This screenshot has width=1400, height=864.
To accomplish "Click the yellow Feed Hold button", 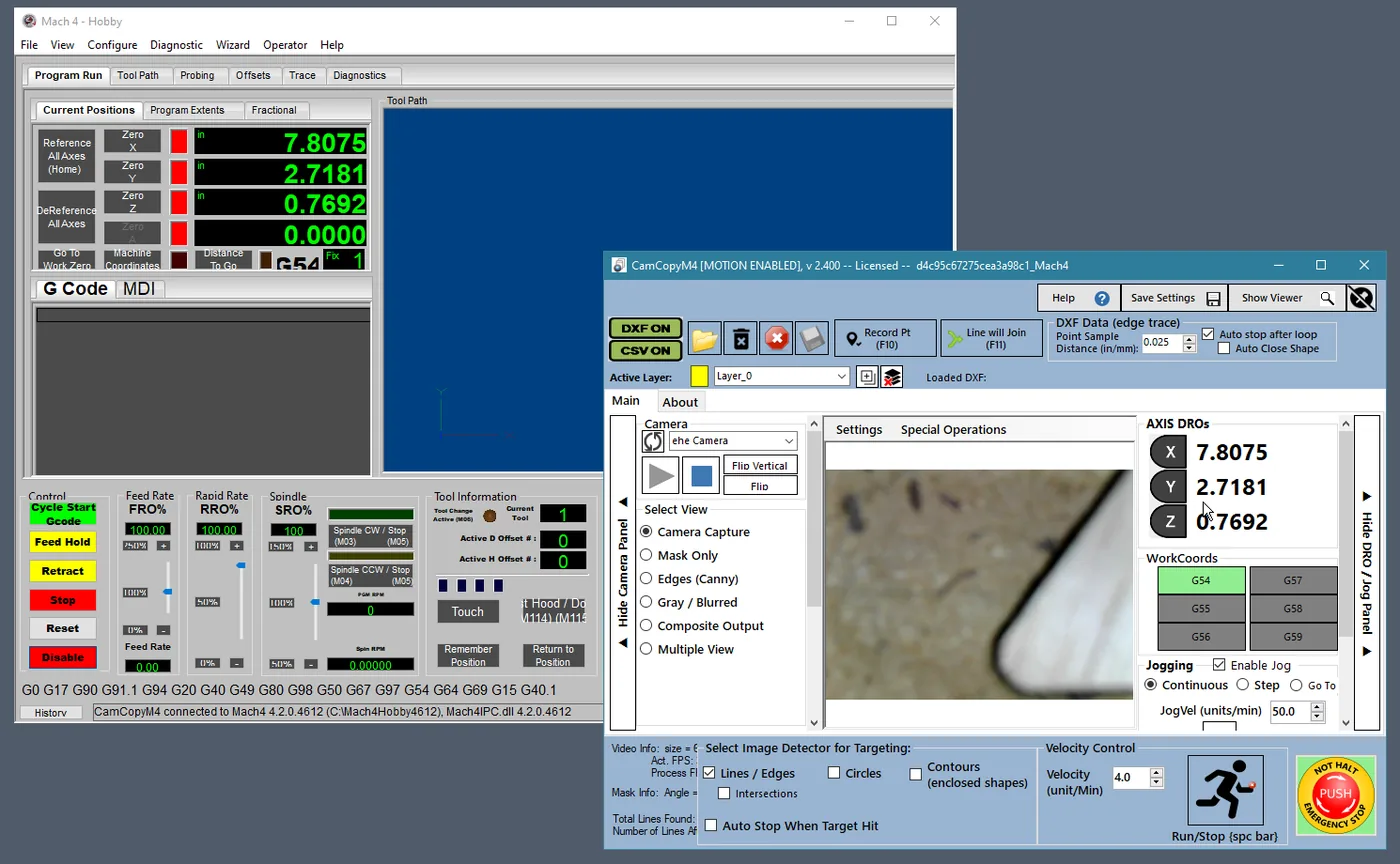I will 63,542.
